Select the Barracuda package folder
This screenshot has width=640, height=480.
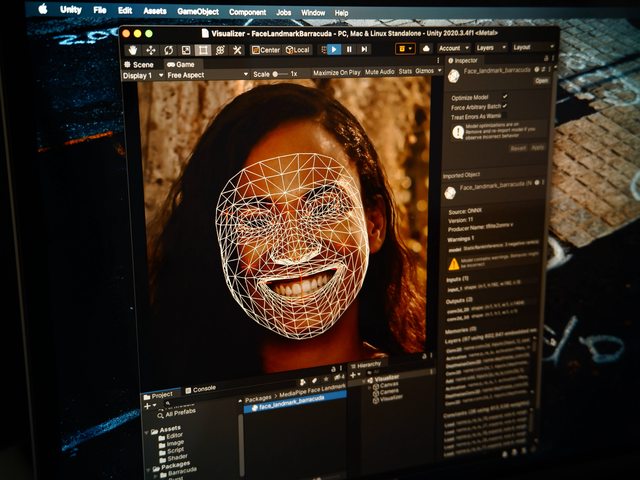click(179, 472)
